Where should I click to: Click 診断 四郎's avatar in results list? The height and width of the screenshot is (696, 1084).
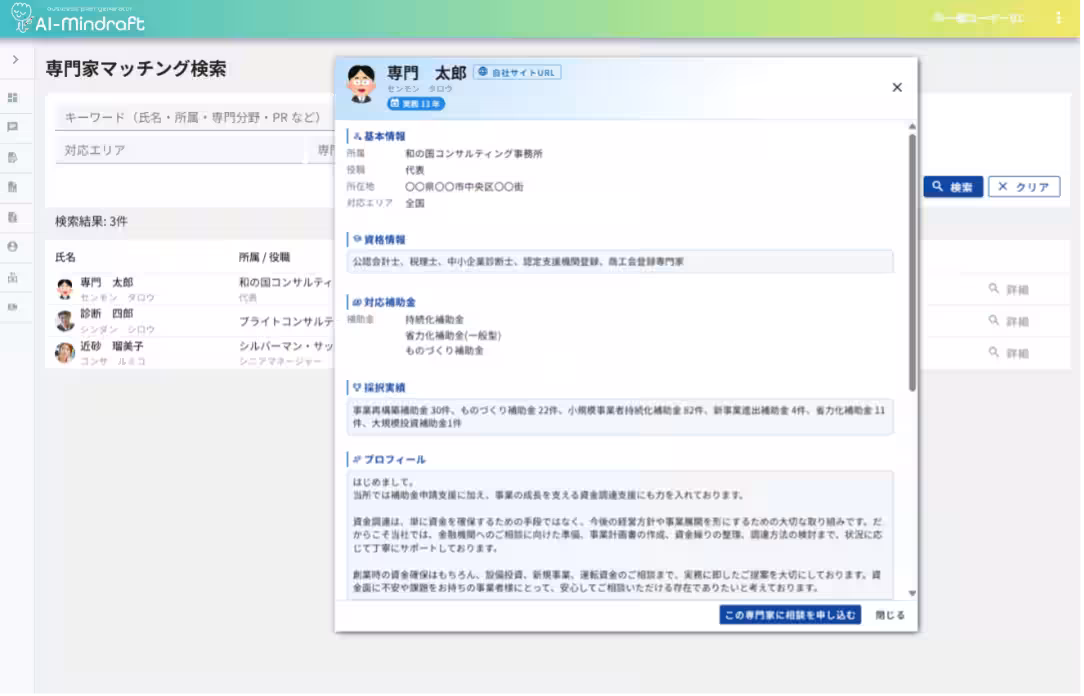point(65,322)
